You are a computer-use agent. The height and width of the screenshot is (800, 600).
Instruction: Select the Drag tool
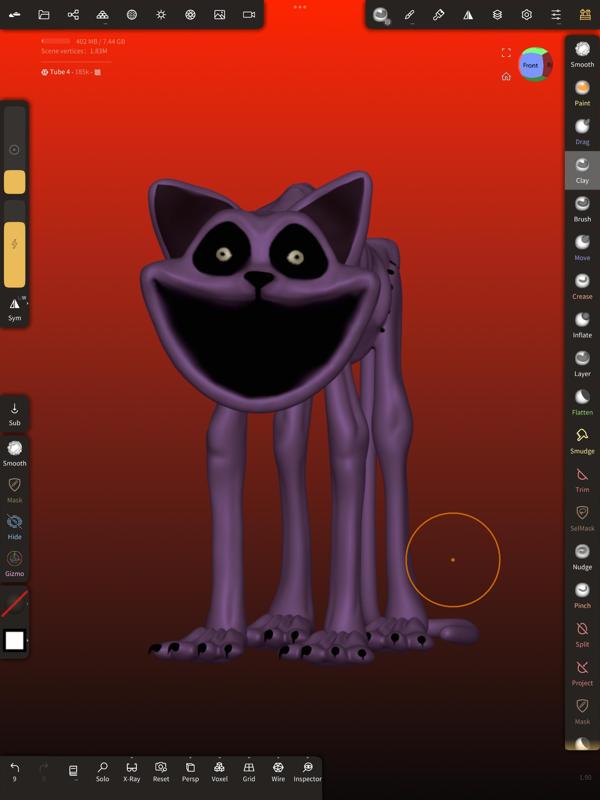click(x=582, y=132)
